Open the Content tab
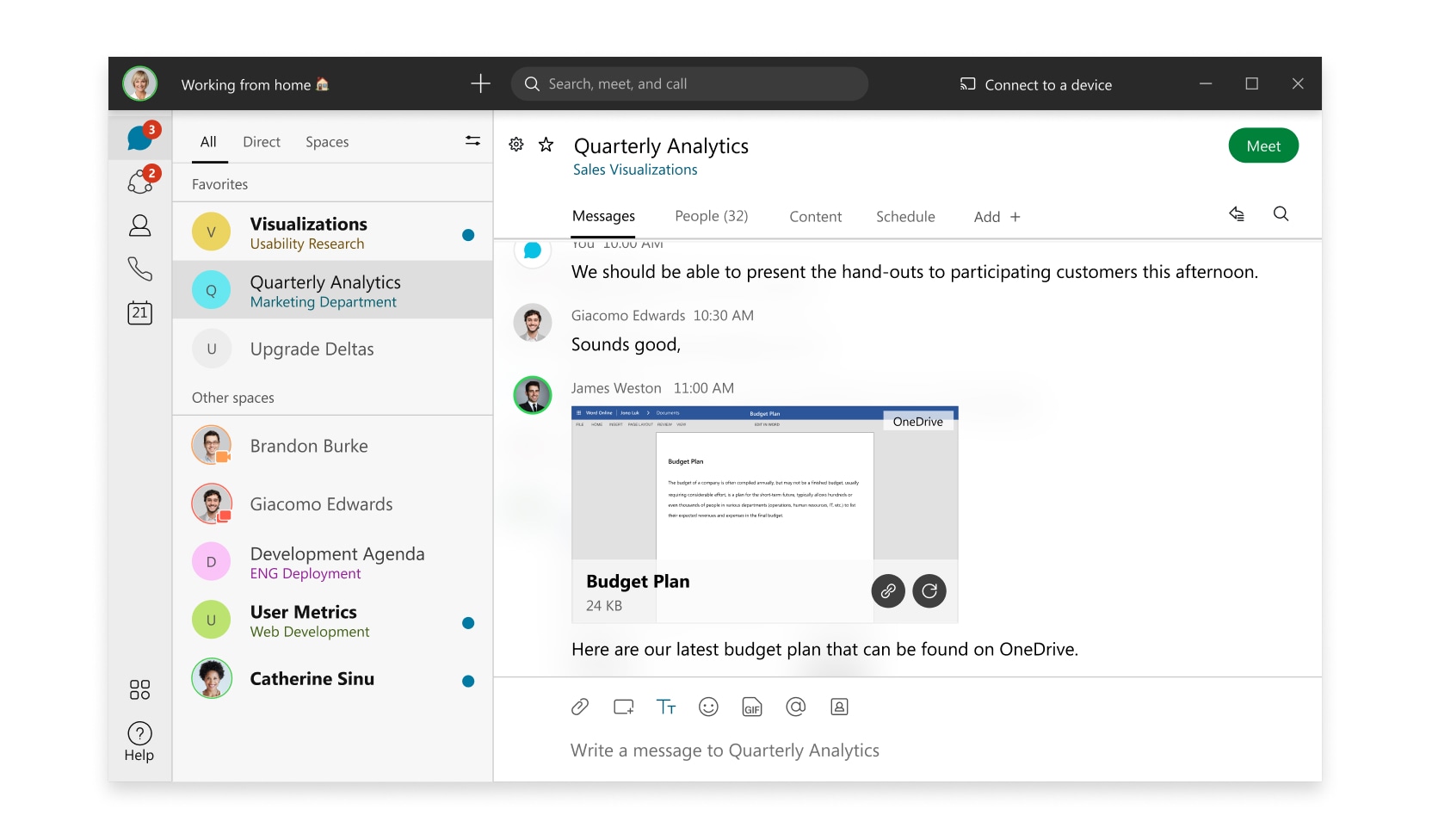 pos(816,217)
